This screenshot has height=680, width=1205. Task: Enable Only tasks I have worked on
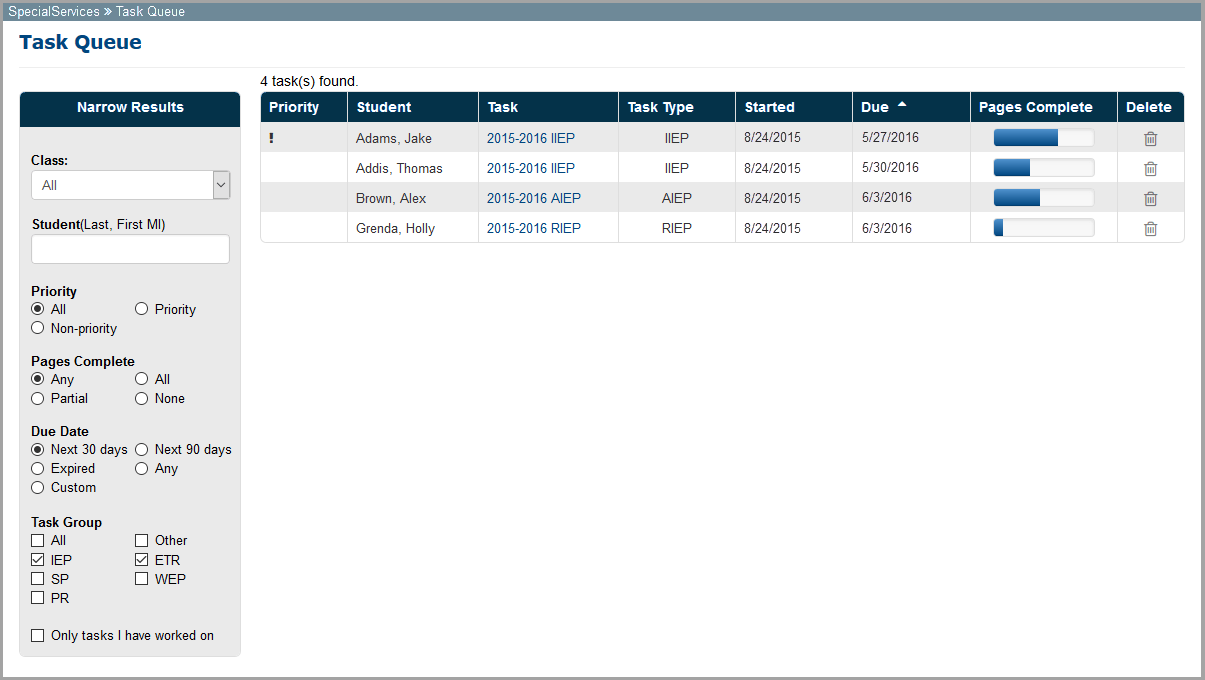point(38,635)
